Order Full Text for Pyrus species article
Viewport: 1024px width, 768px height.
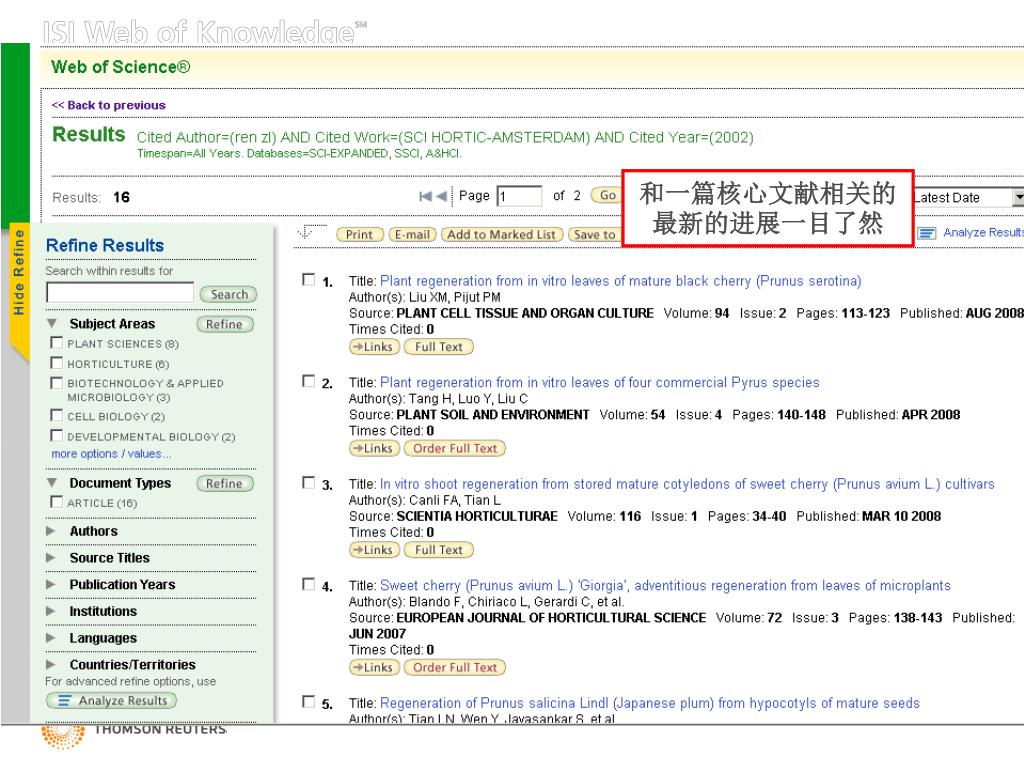coord(455,448)
